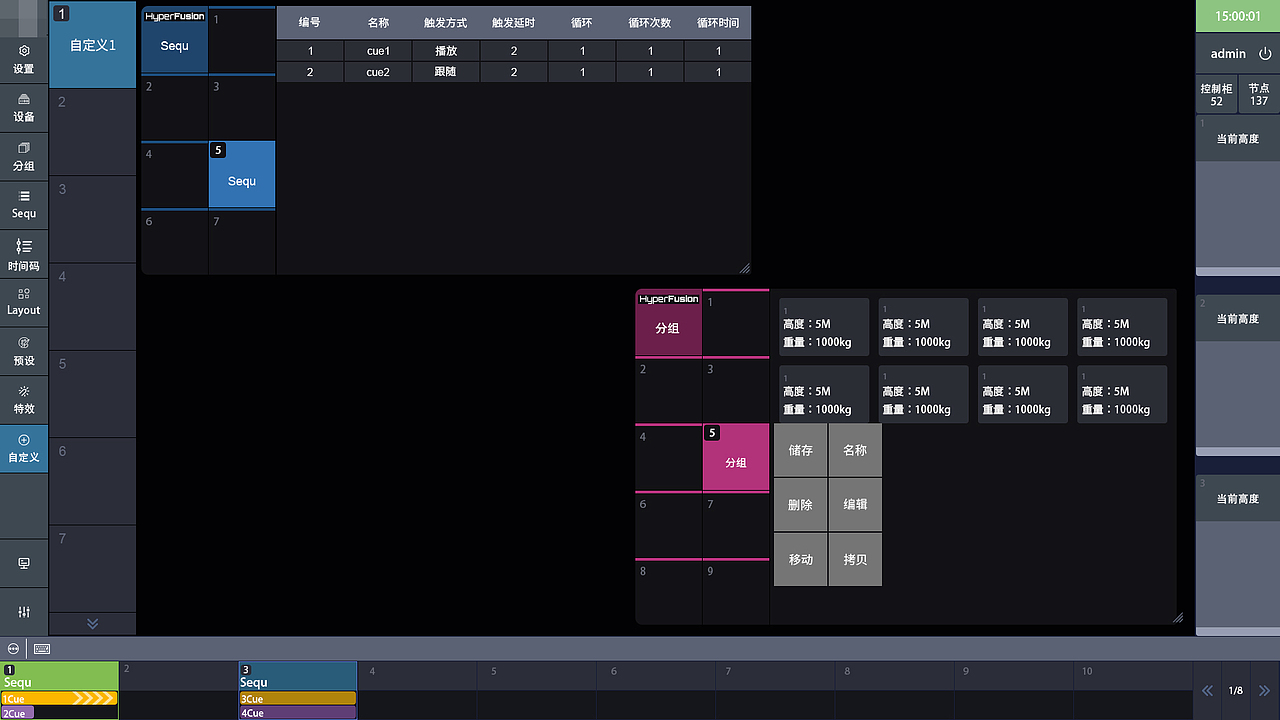Select custom page slot 6
Viewport: 1280px width, 720px height.
point(92,481)
